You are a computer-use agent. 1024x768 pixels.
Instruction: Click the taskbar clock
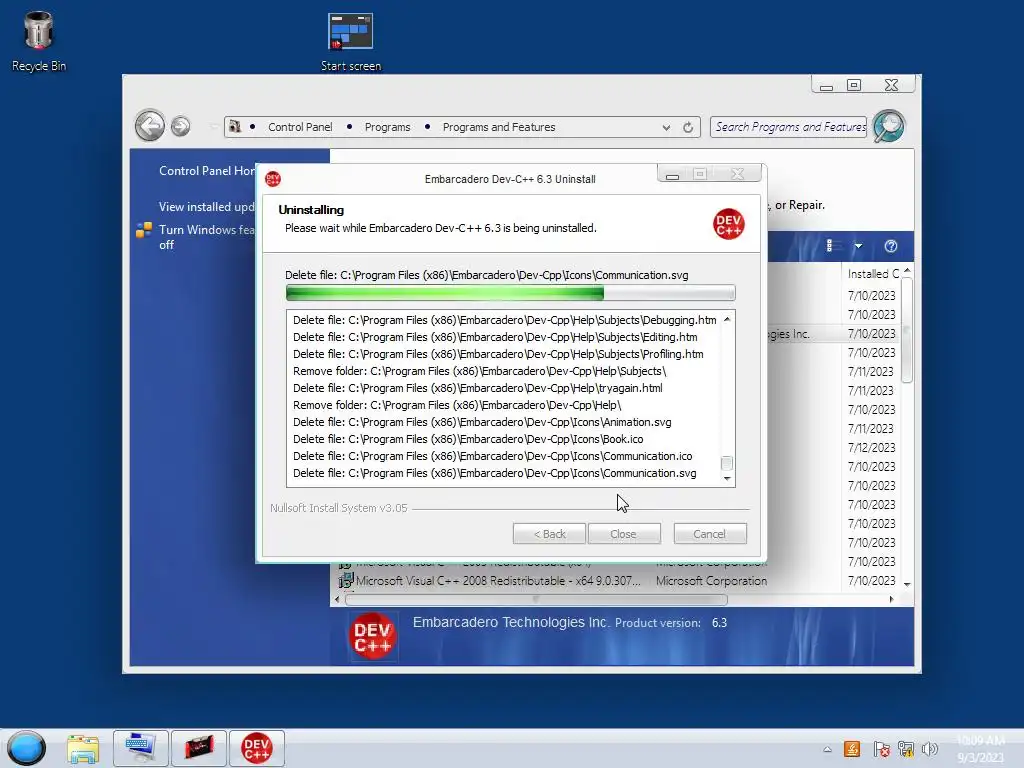(x=980, y=748)
